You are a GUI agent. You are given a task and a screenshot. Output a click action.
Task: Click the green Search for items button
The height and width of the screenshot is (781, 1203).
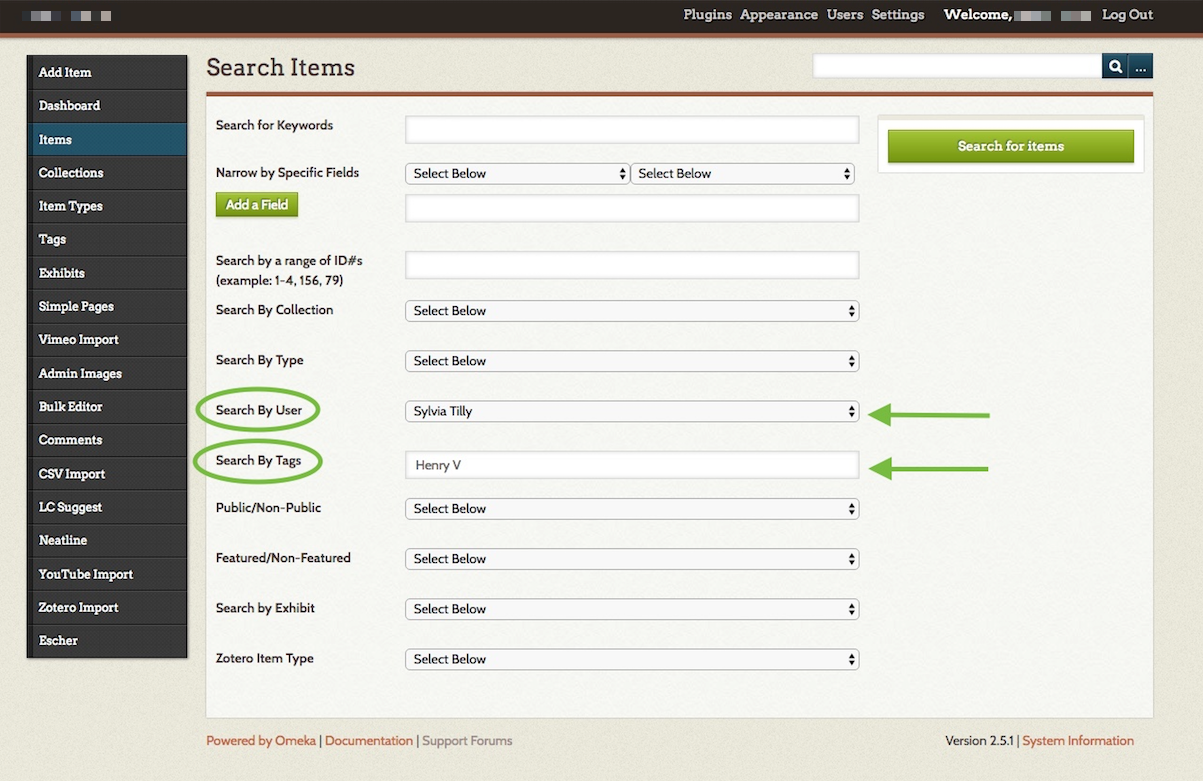[x=1011, y=146]
